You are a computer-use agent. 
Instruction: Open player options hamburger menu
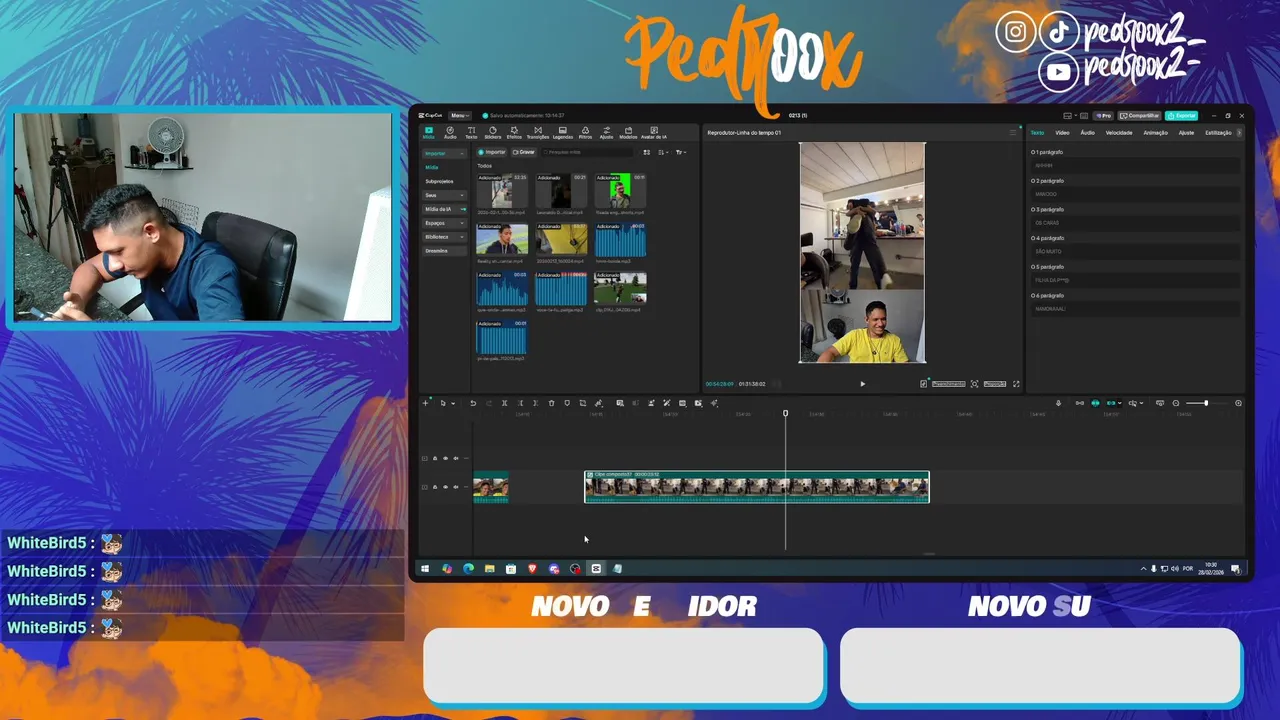click(1012, 132)
